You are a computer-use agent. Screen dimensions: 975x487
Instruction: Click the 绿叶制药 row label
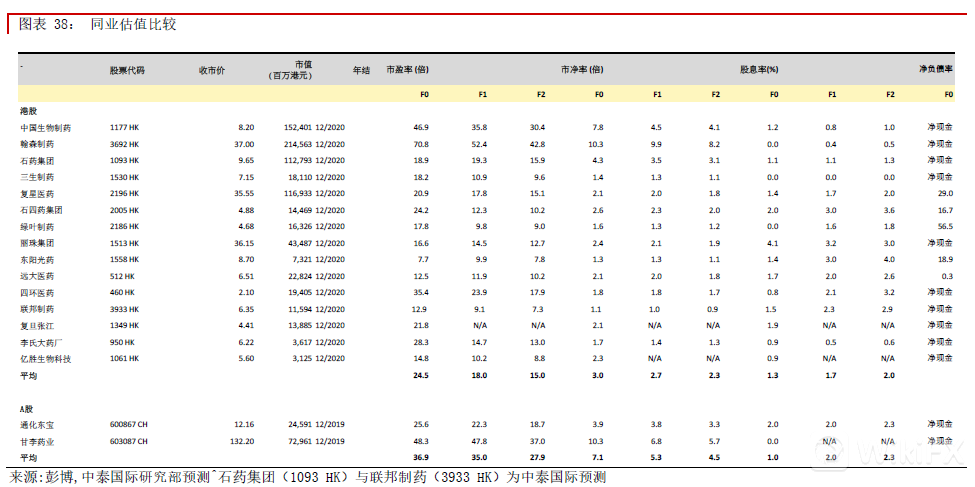coord(37,226)
